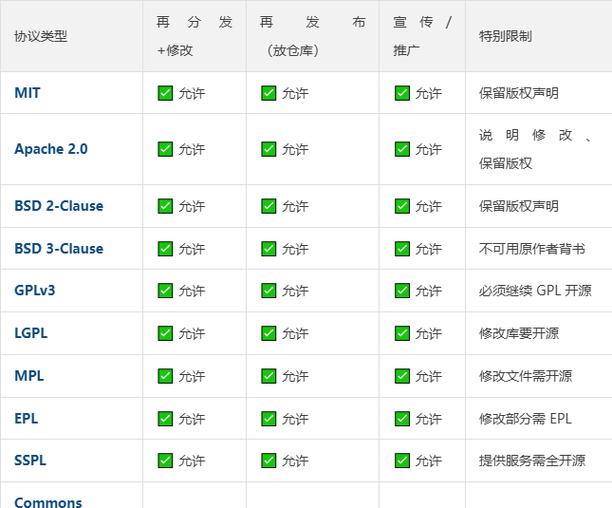
Task: Click 允许 text in Apache 2.0 宣传/推广 cell
Action: pos(428,149)
